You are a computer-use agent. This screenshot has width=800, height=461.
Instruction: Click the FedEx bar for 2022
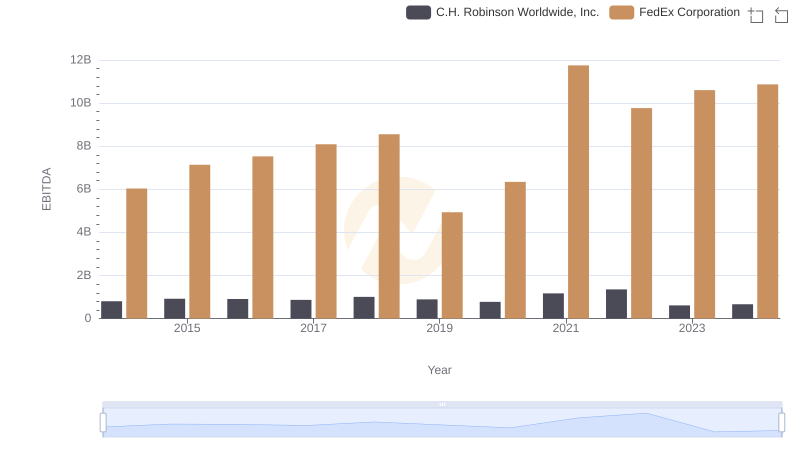(x=641, y=213)
